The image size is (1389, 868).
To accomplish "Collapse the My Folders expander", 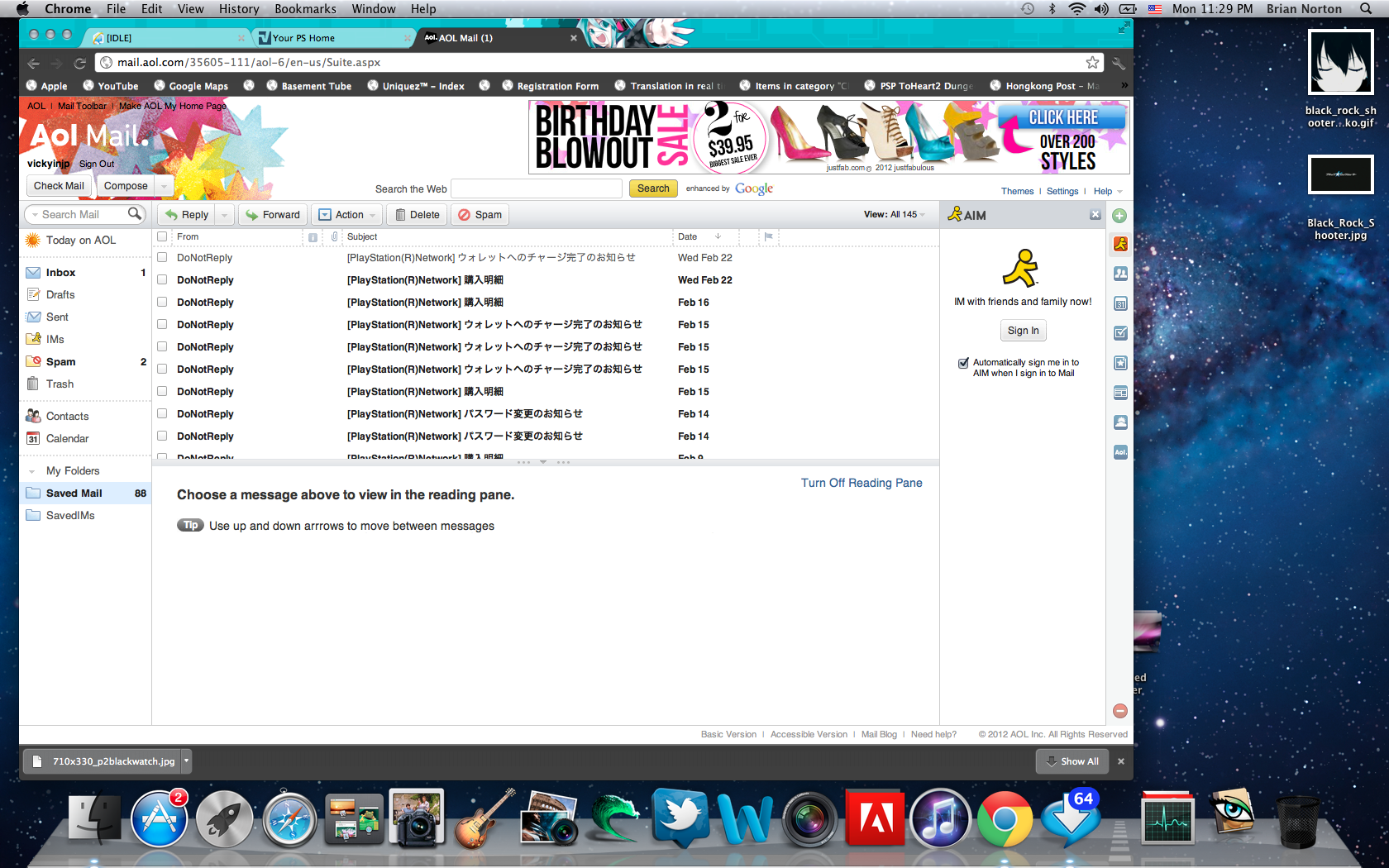I will 31,471.
